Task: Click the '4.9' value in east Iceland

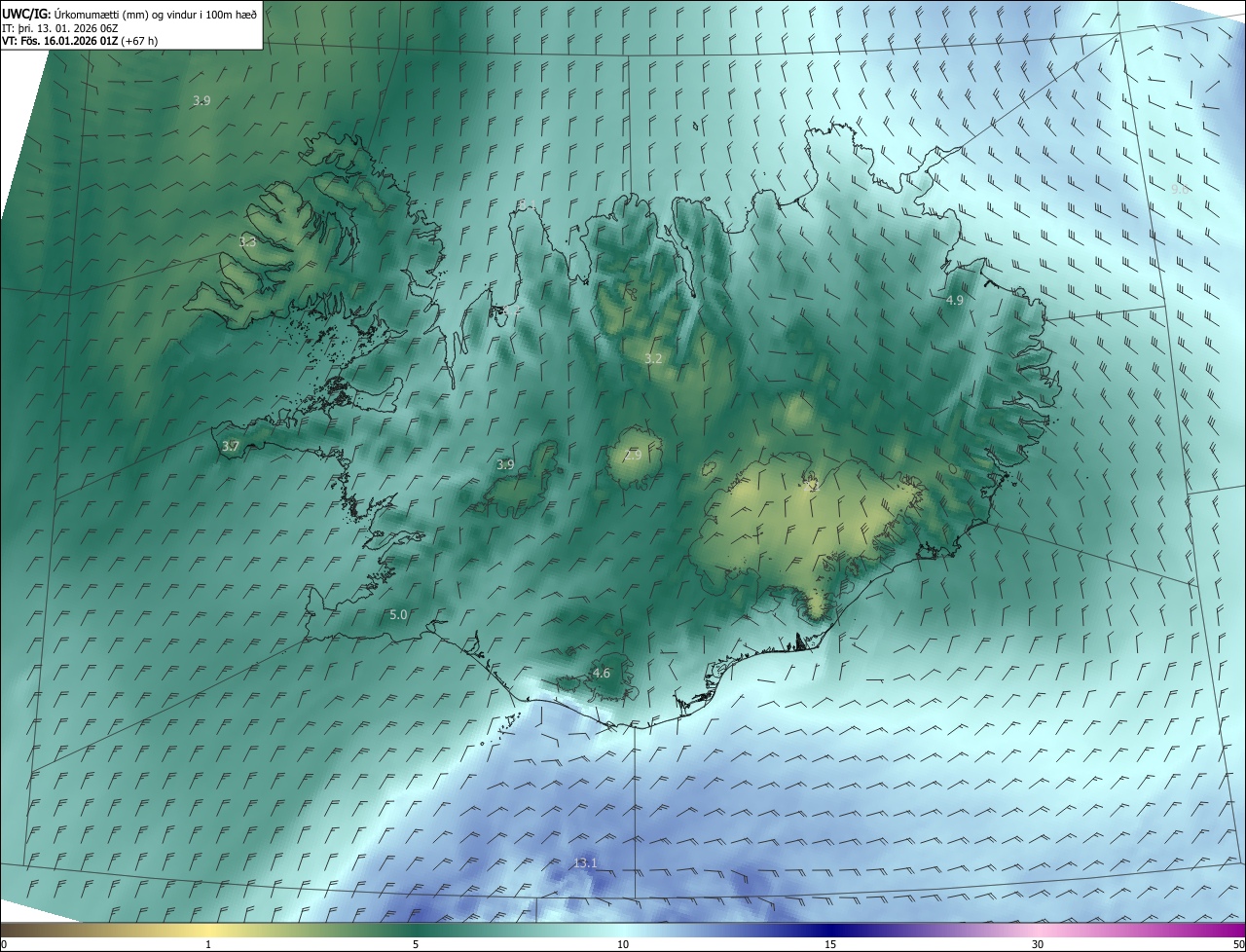Action: click(x=955, y=301)
